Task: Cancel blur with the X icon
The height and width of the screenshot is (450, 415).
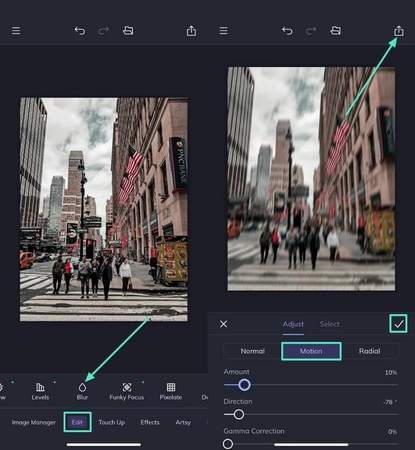Action: click(x=224, y=324)
